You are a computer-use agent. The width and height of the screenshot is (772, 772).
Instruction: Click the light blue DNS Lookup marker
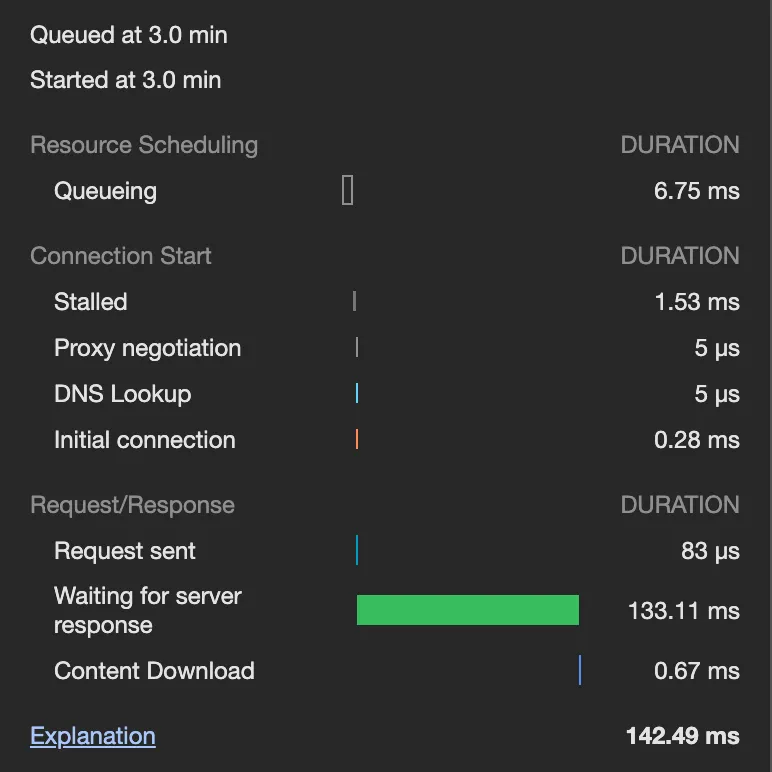pos(356,393)
